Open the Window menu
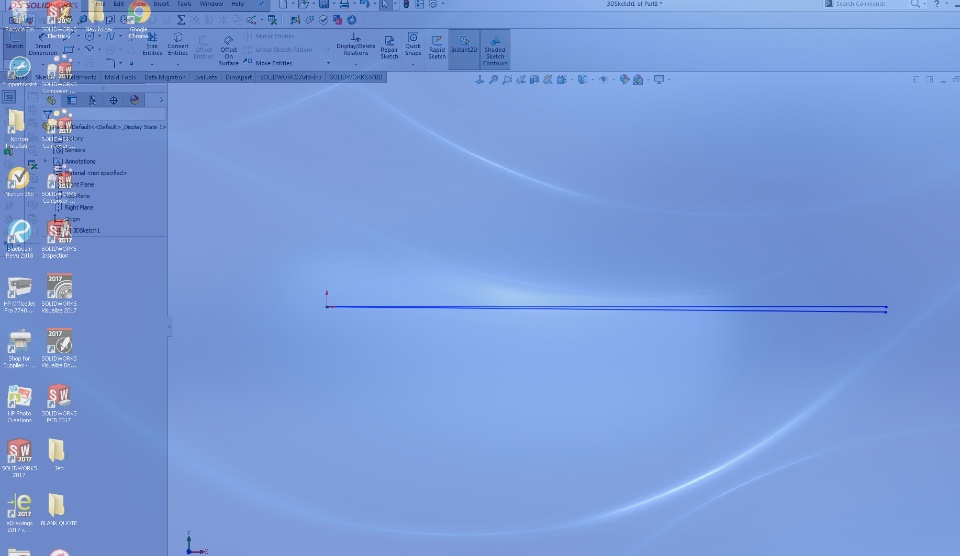The height and width of the screenshot is (556, 960). tap(211, 4)
